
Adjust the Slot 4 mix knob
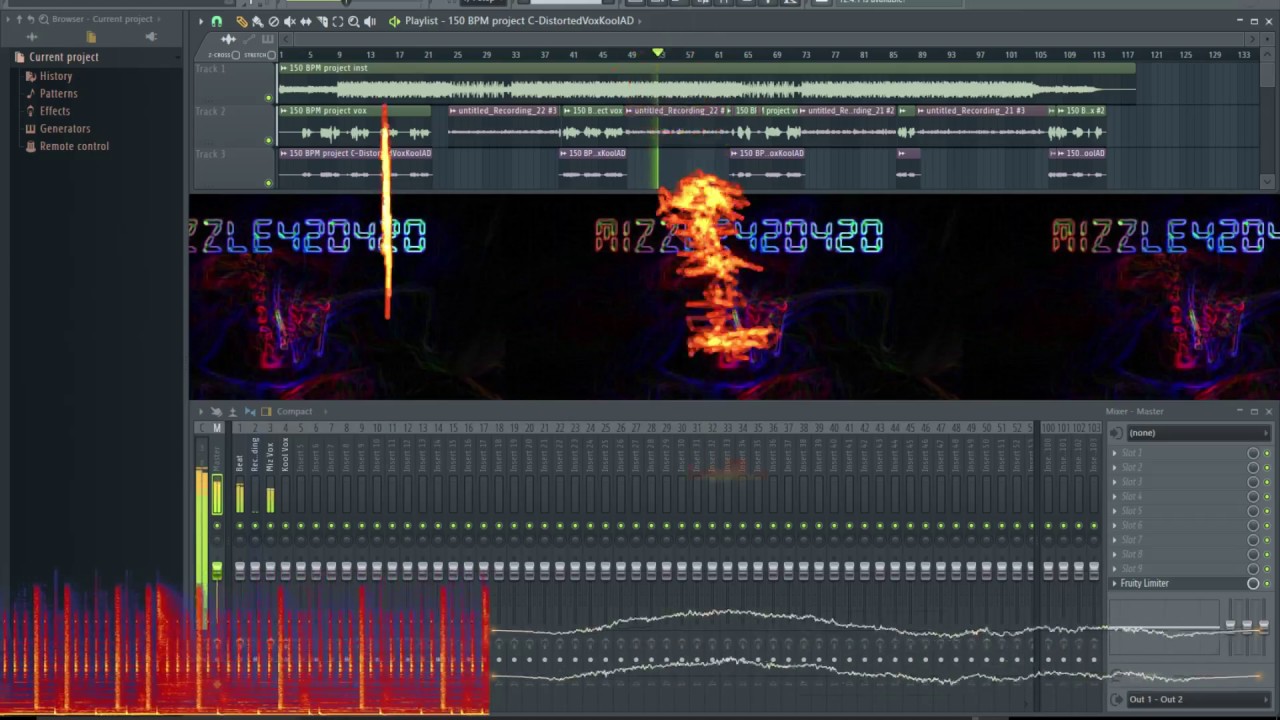[1253, 496]
